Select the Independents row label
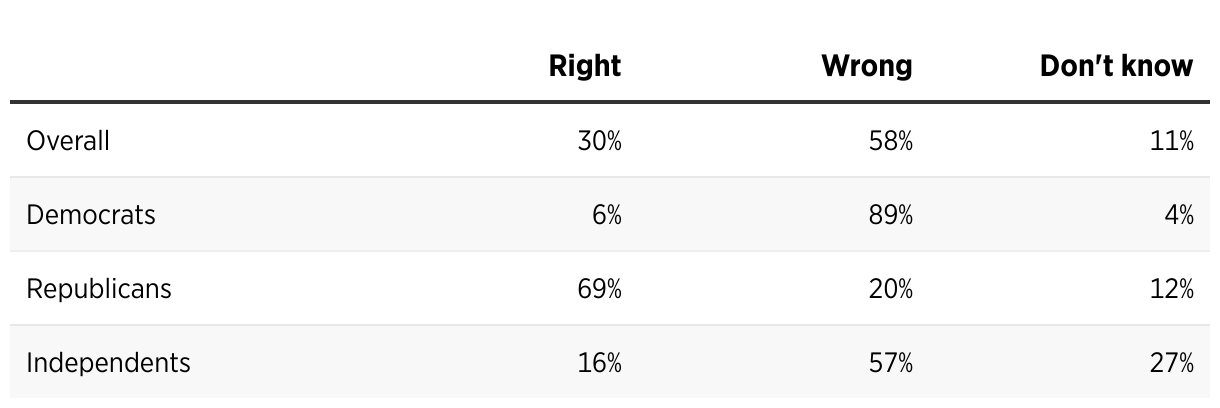Screen dimensions: 1220x408 108,362
